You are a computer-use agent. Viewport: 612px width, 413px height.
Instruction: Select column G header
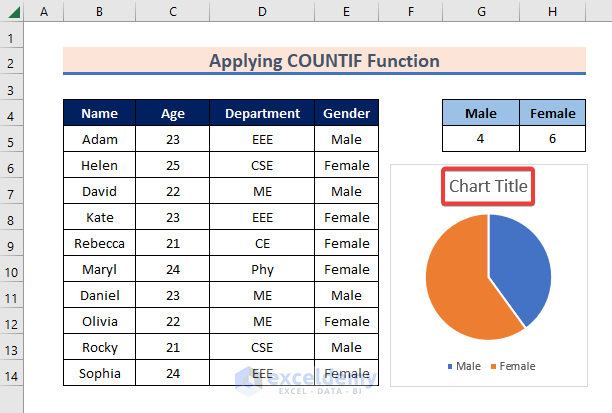click(x=481, y=11)
